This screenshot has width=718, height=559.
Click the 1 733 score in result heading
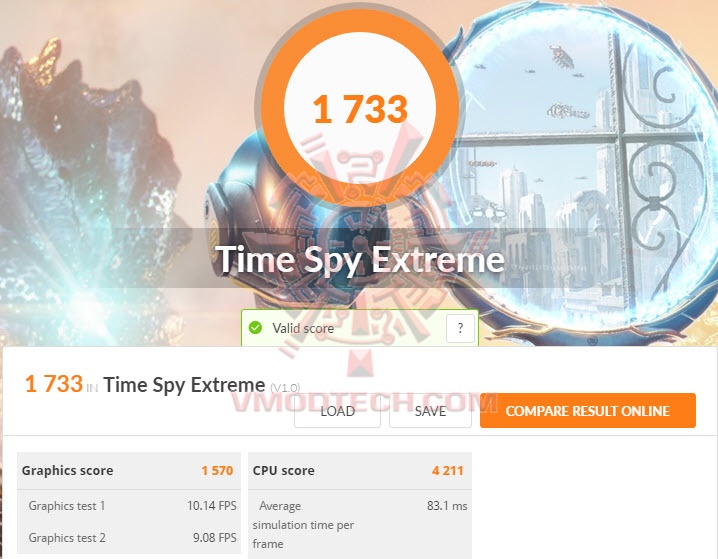pyautogui.click(x=54, y=384)
